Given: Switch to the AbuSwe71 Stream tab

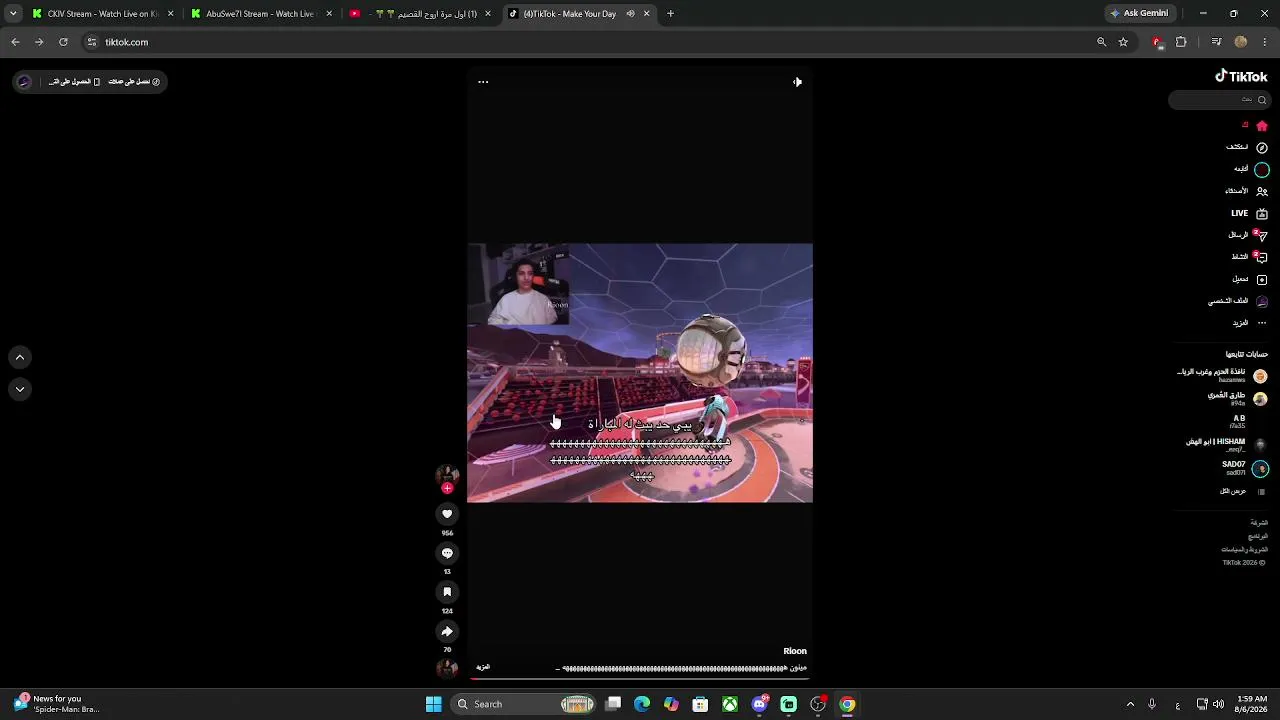Looking at the screenshot, I should (261, 14).
